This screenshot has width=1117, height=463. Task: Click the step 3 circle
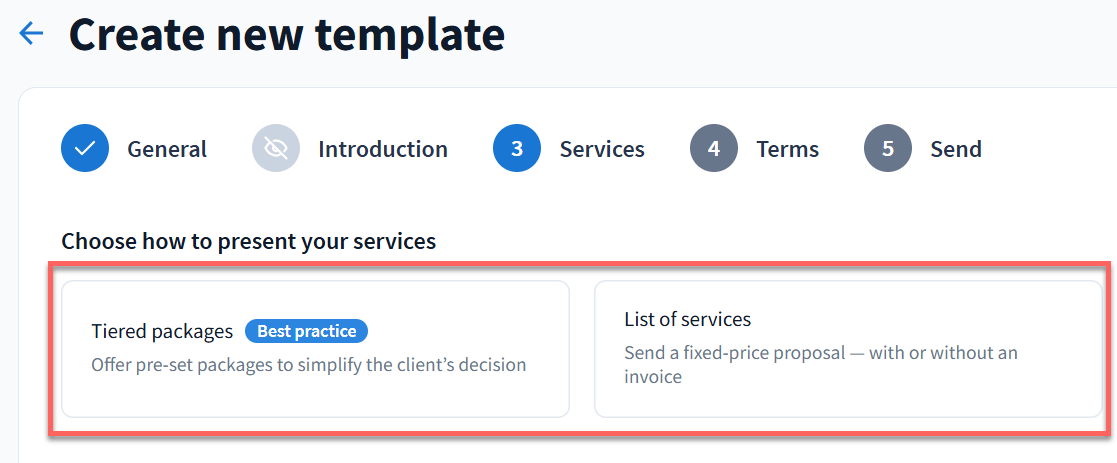click(517, 149)
